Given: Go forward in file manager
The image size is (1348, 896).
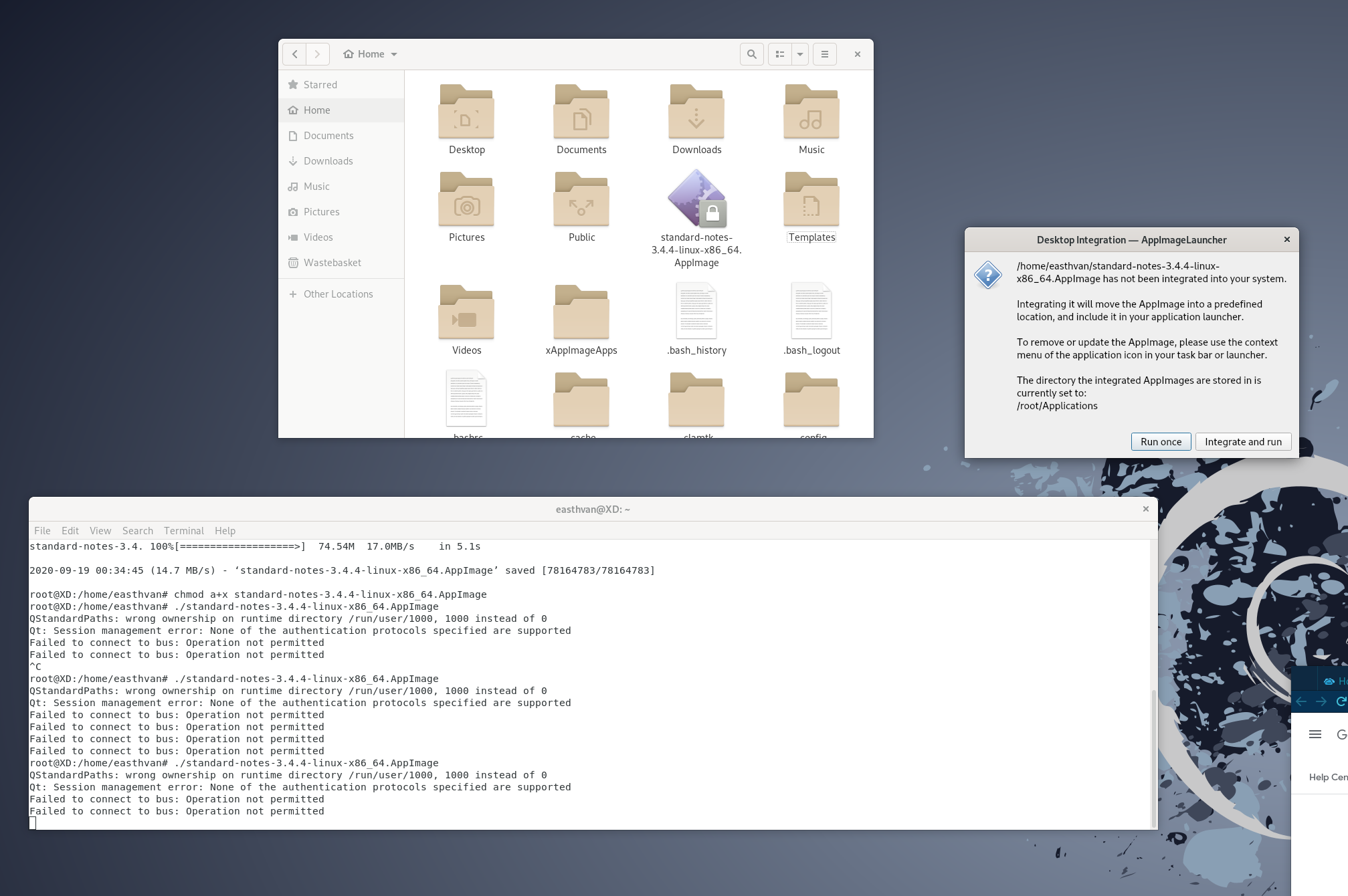Looking at the screenshot, I should tap(318, 54).
